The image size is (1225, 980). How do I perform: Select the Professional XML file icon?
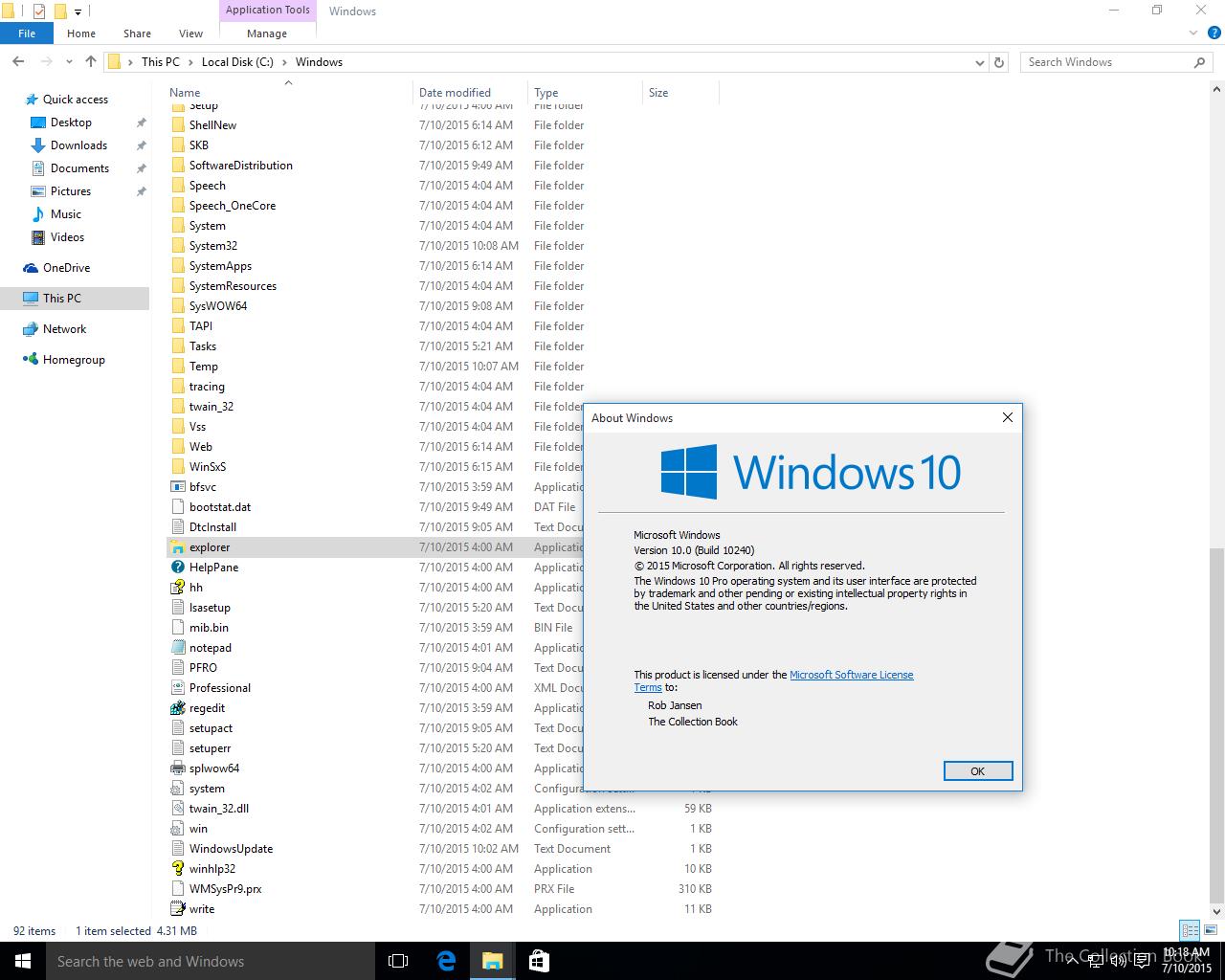tap(177, 688)
